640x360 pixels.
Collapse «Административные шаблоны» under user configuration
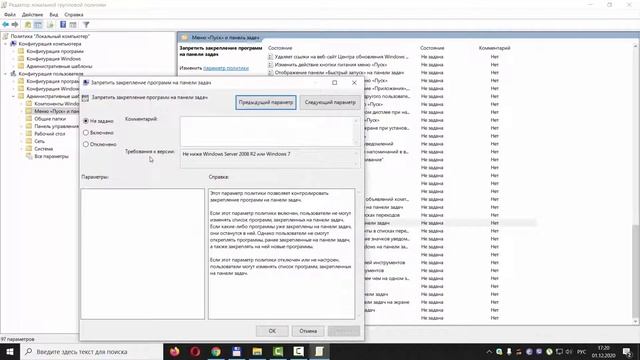(13, 96)
